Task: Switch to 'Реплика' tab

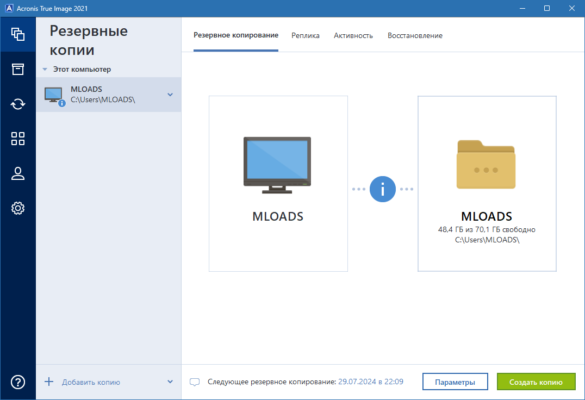Action: point(306,35)
